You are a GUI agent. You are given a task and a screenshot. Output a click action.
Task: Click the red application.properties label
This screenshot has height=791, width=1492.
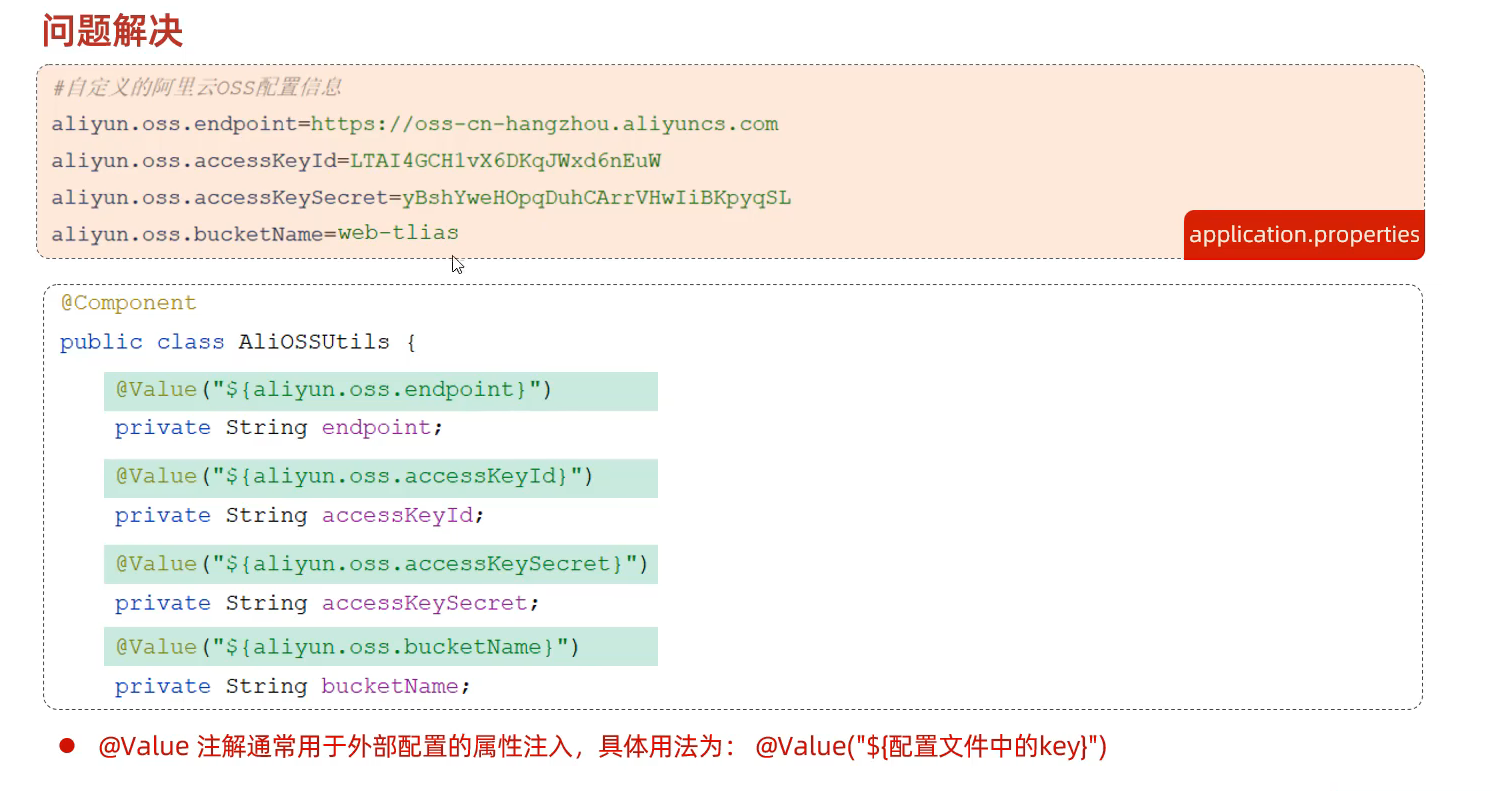1303,235
